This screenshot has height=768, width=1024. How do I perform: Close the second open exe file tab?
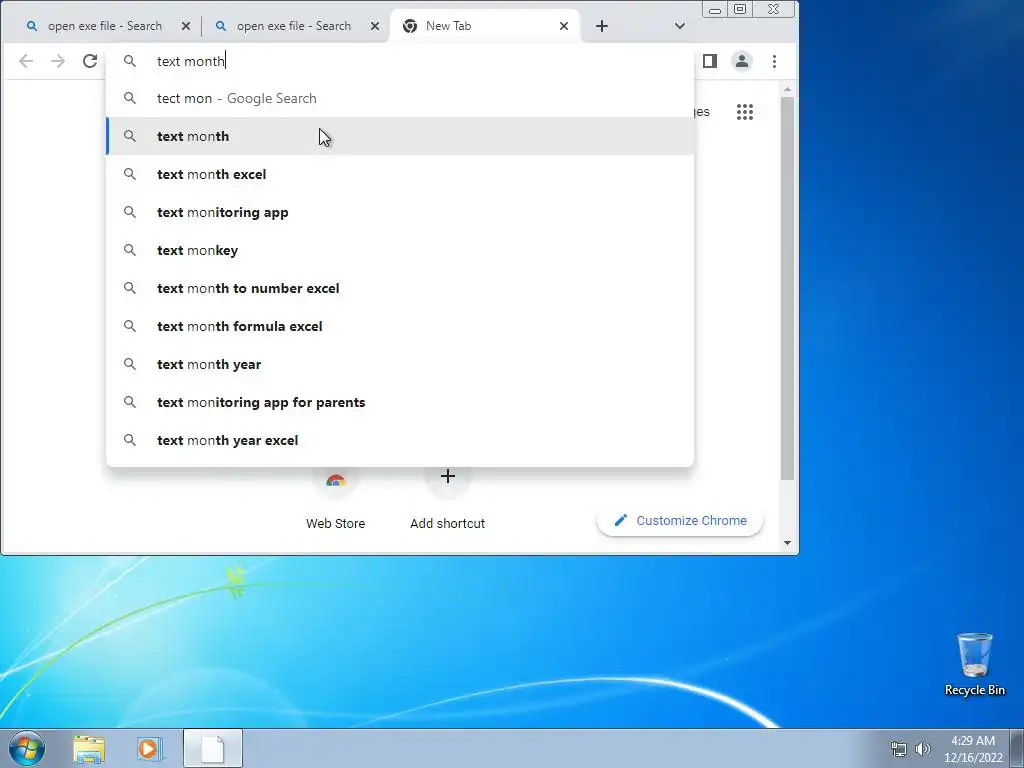375,26
